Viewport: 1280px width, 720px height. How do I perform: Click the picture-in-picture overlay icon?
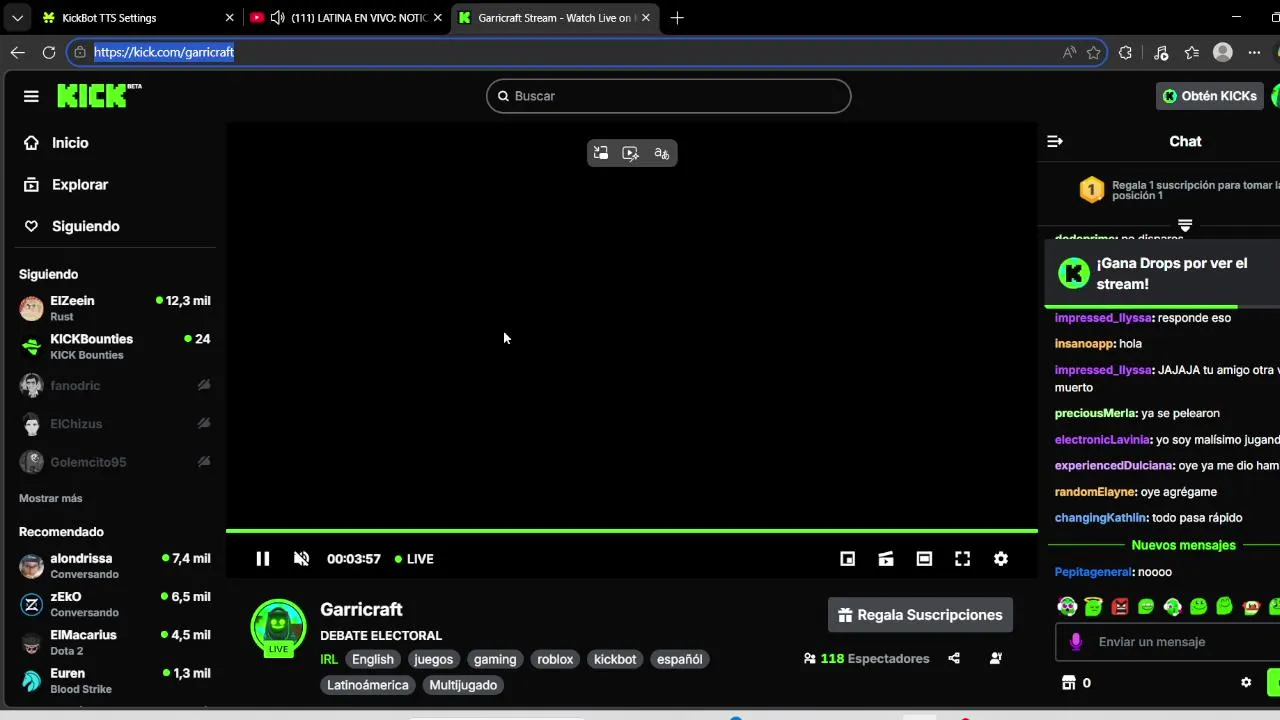coord(601,153)
